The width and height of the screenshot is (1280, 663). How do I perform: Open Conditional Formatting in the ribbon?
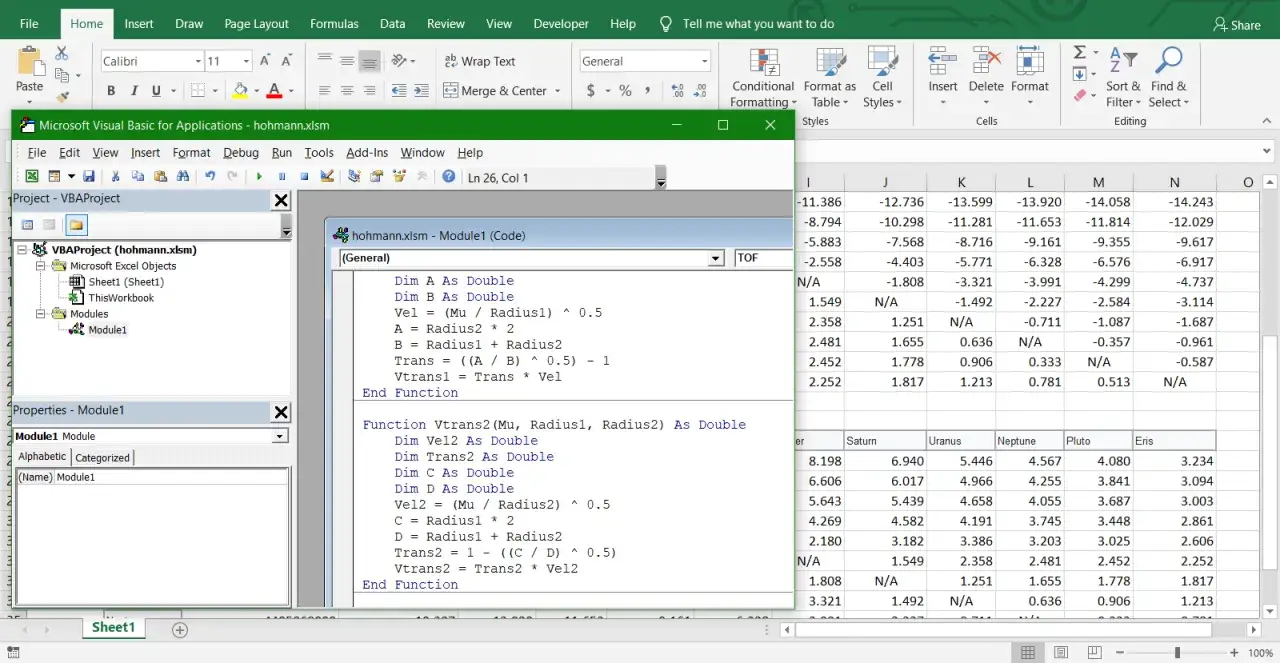762,77
